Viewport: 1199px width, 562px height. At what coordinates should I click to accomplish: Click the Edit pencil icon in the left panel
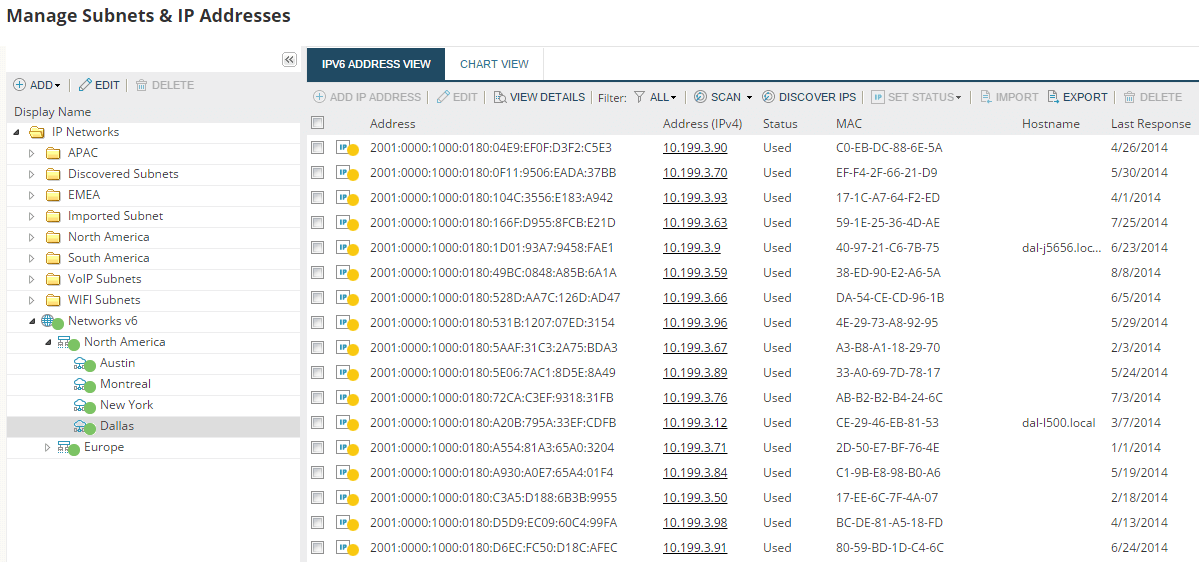[85, 85]
